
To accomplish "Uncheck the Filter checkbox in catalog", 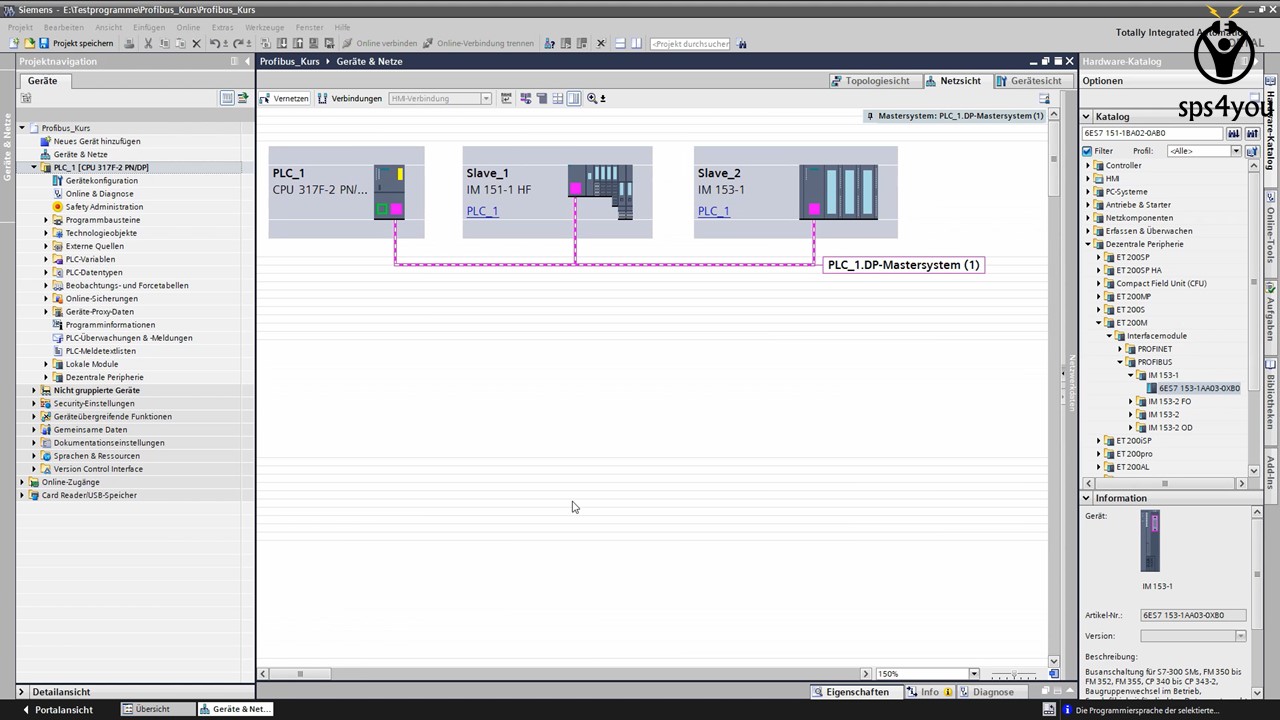I will tap(1088, 151).
